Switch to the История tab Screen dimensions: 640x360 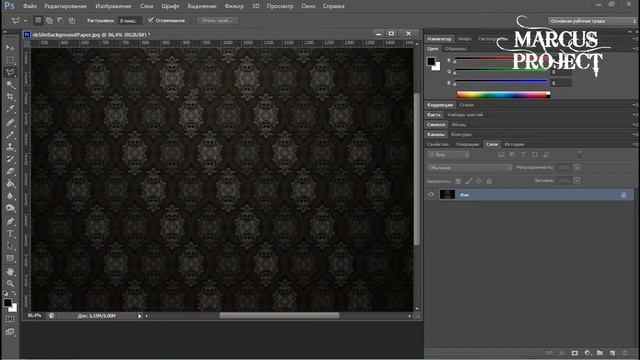tap(514, 144)
